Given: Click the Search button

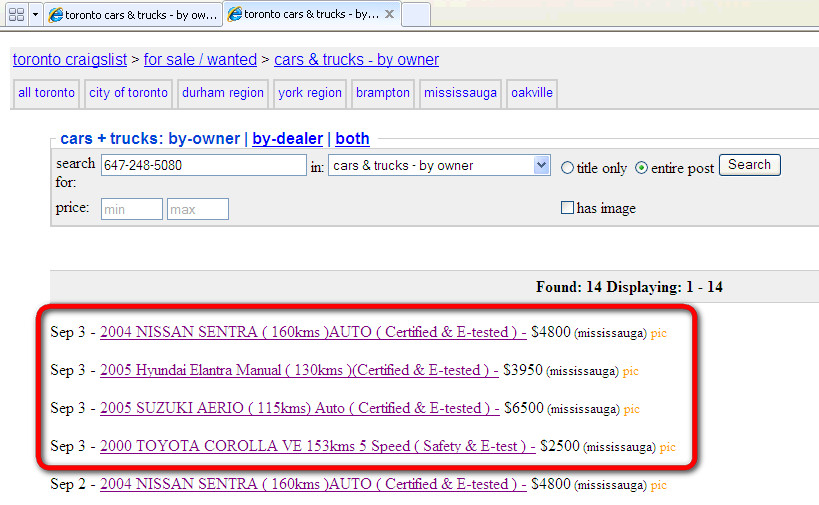Looking at the screenshot, I should coord(750,165).
